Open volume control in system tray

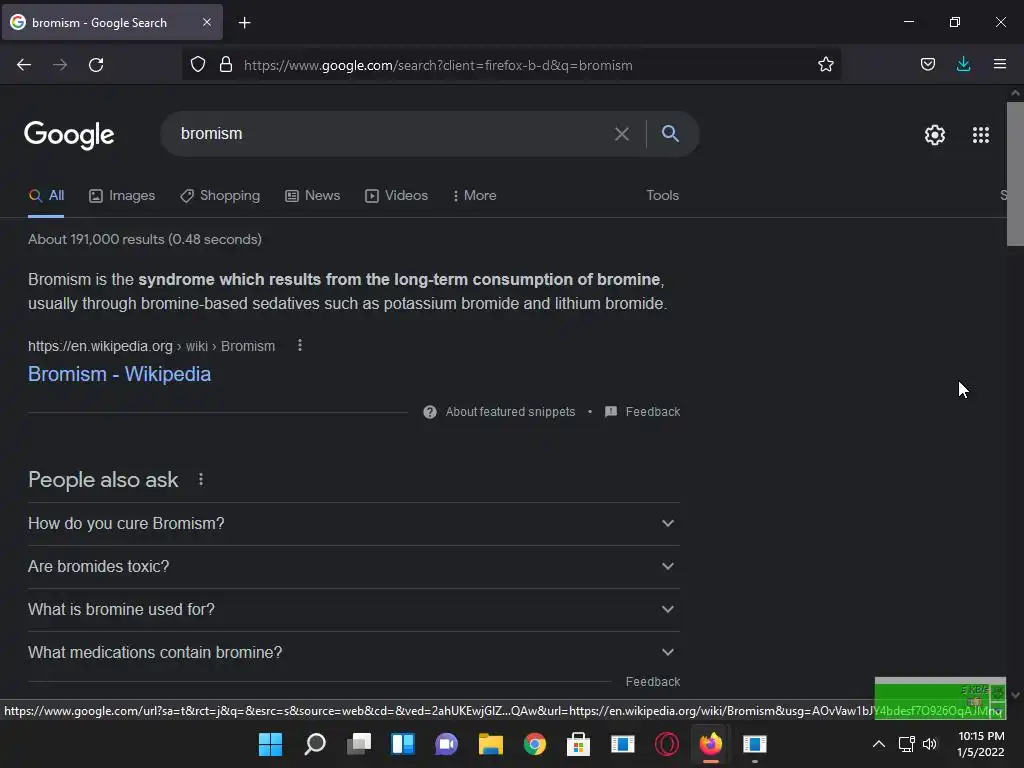tap(929, 744)
